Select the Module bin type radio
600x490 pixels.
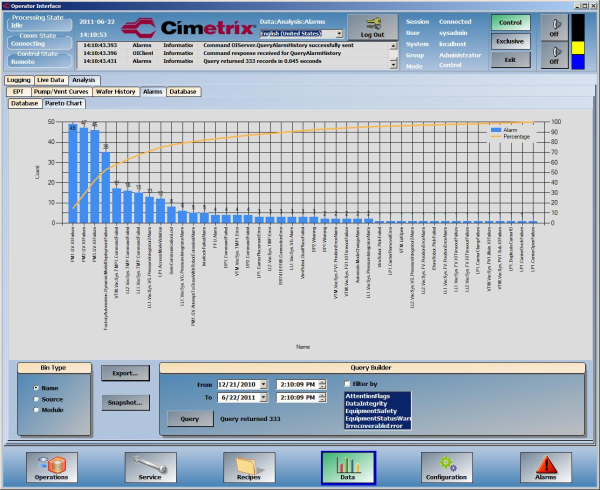(36, 410)
